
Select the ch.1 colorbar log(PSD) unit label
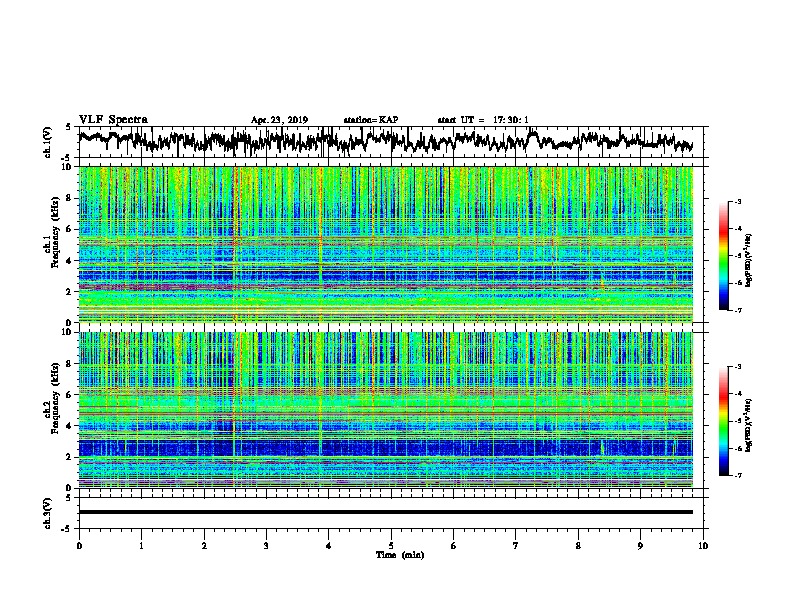pyautogui.click(x=749, y=260)
